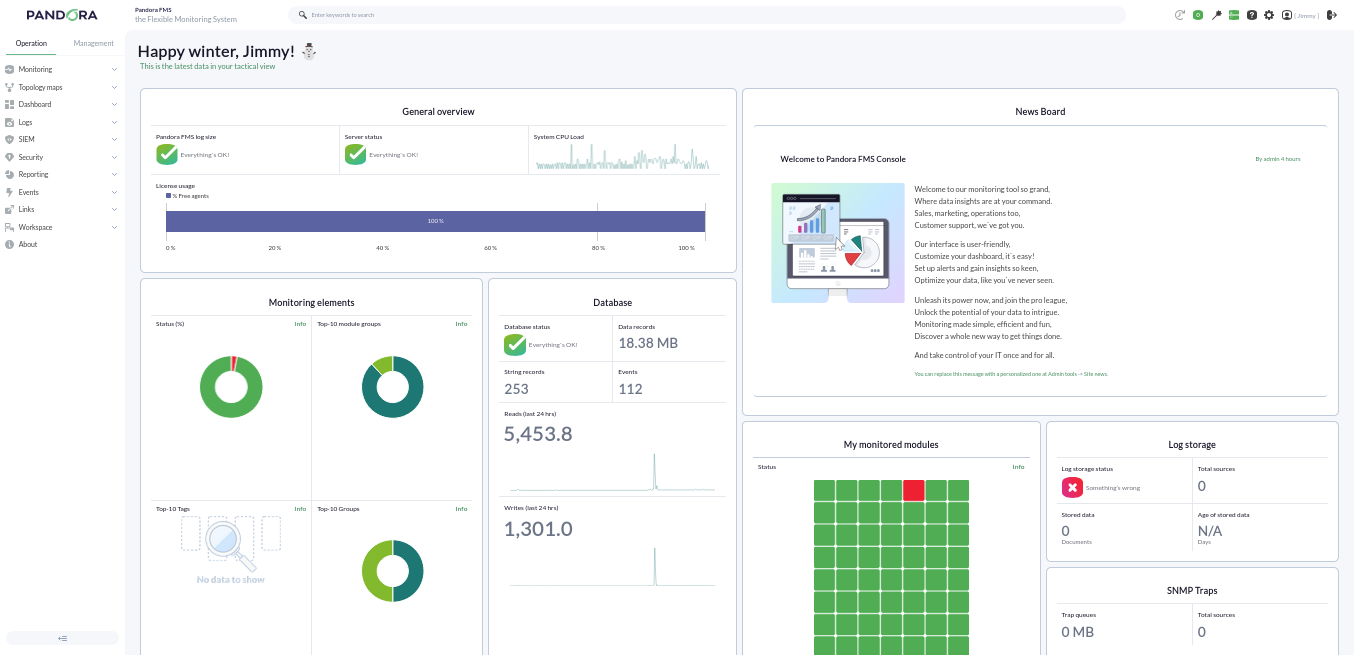Switch to the Operation tab
This screenshot has height=655, width=1354.
[31, 43]
